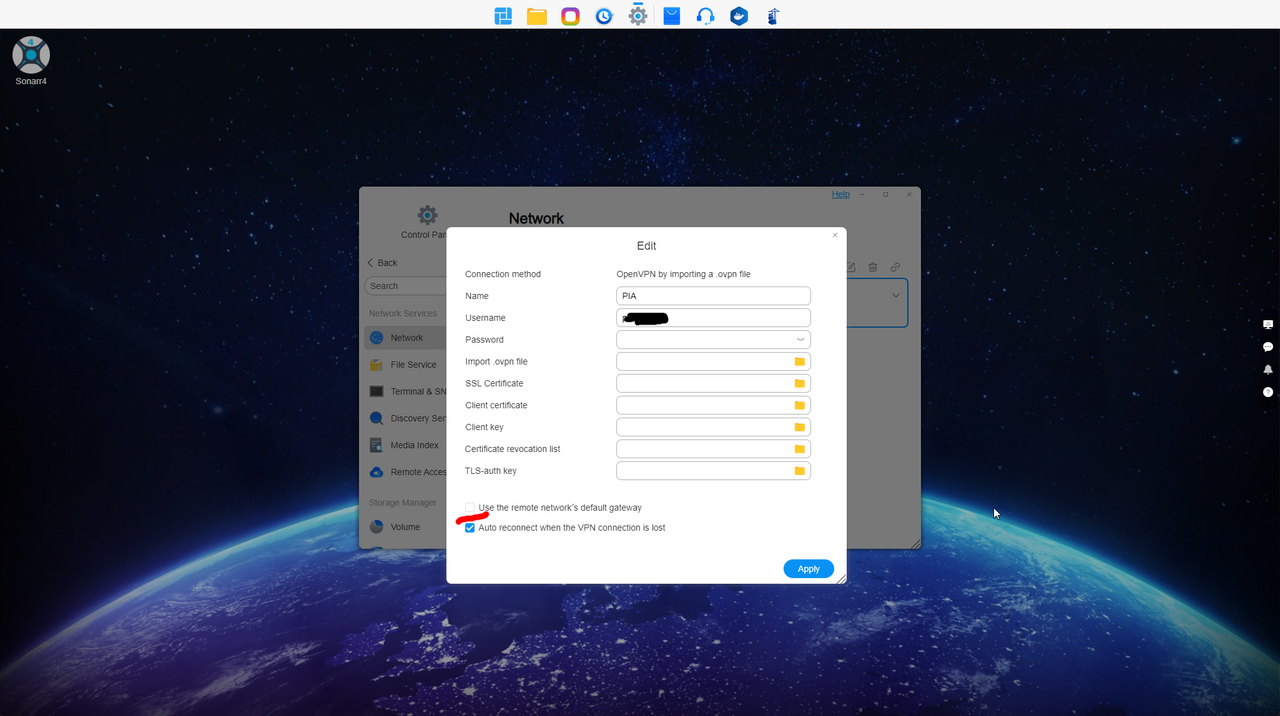Click the SSL Certificate input field
Screen dimensions: 1280x716
click(x=713, y=384)
